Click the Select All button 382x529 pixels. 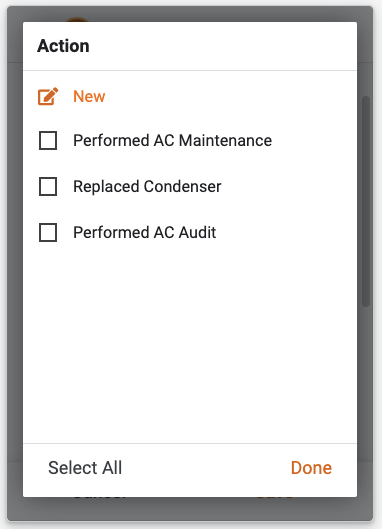coord(85,468)
